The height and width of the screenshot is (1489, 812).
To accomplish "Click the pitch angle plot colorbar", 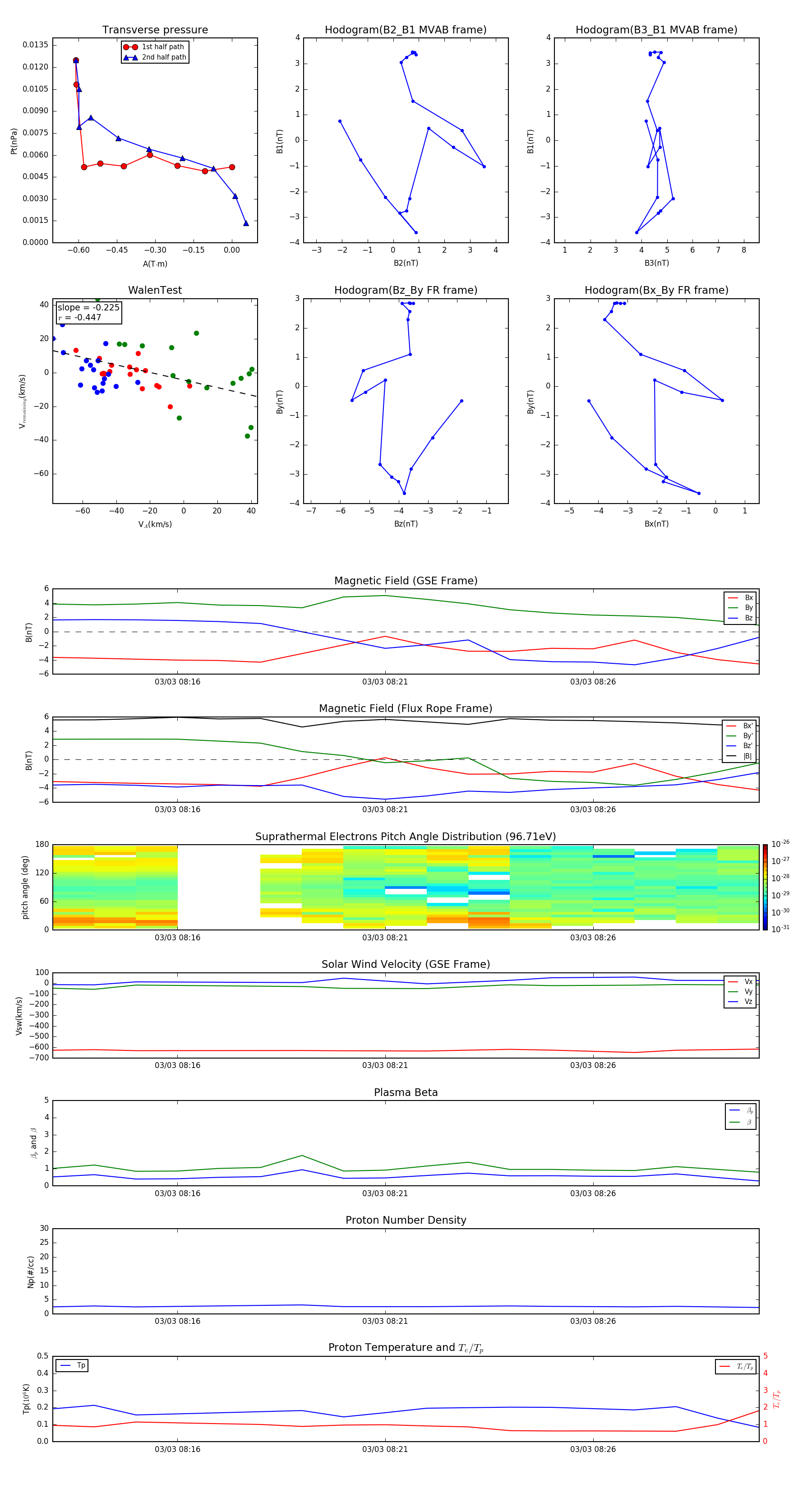I will point(765,887).
